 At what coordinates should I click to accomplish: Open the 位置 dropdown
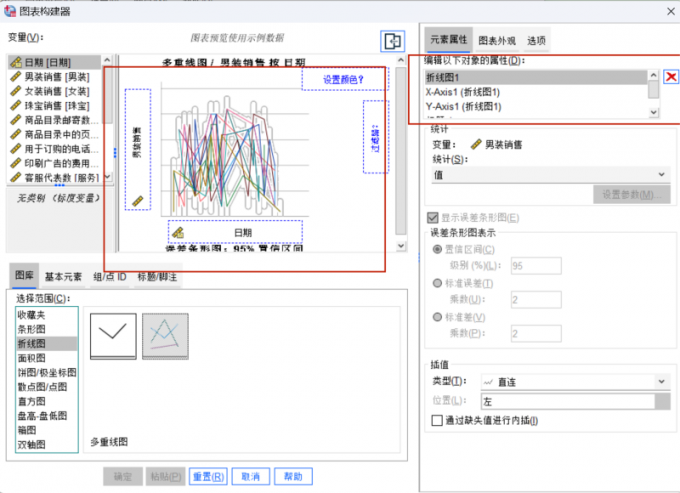575,402
